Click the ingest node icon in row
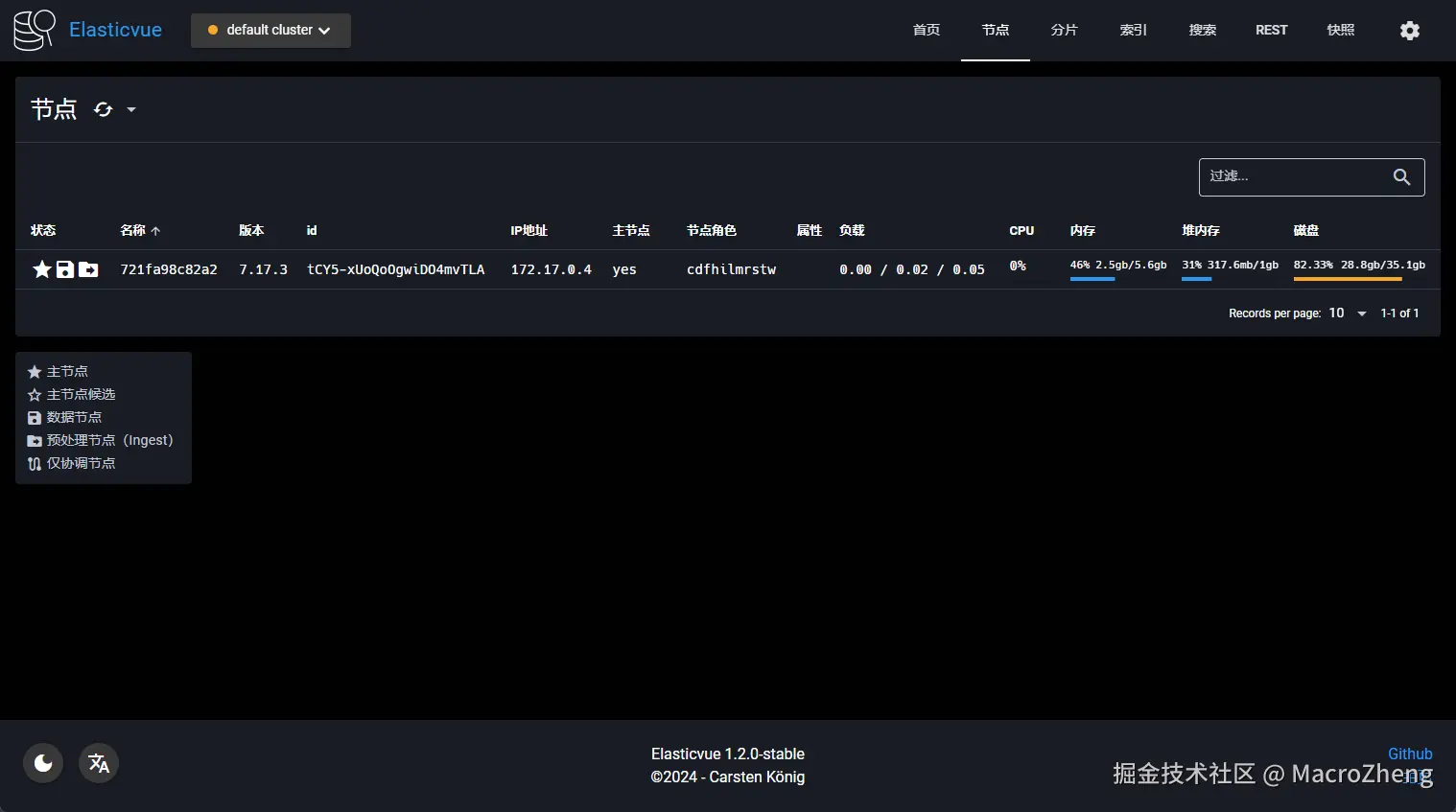 coord(88,269)
